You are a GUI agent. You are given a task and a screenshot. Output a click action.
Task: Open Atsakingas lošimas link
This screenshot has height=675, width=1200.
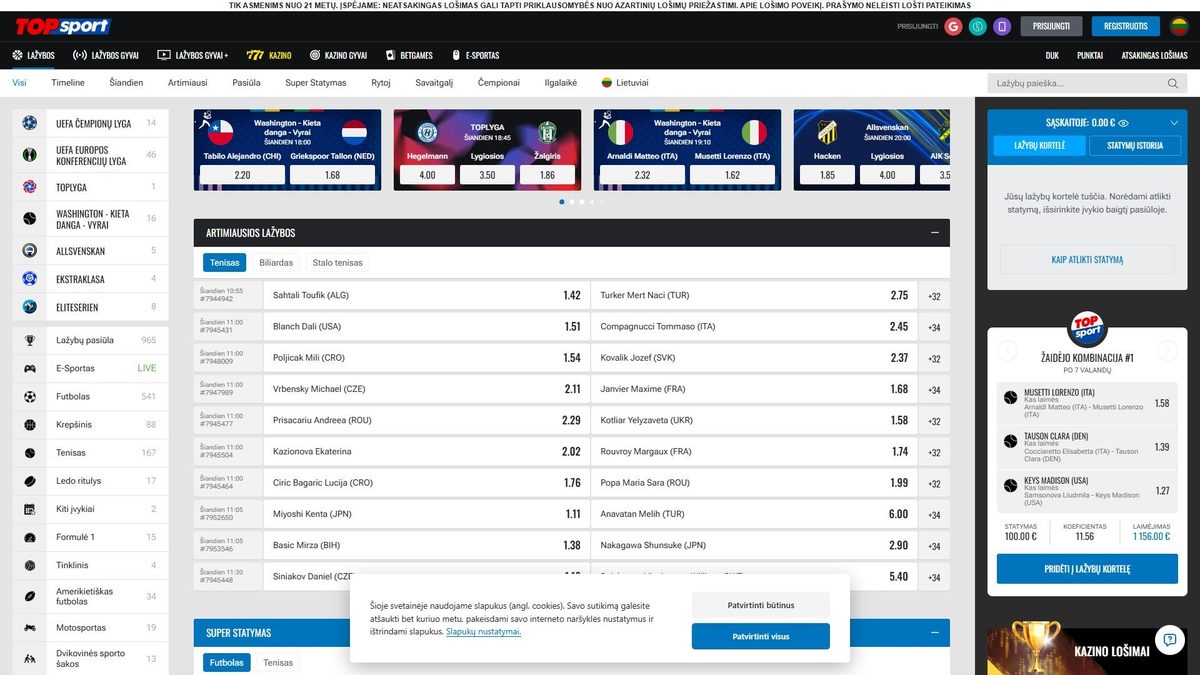(x=1154, y=55)
